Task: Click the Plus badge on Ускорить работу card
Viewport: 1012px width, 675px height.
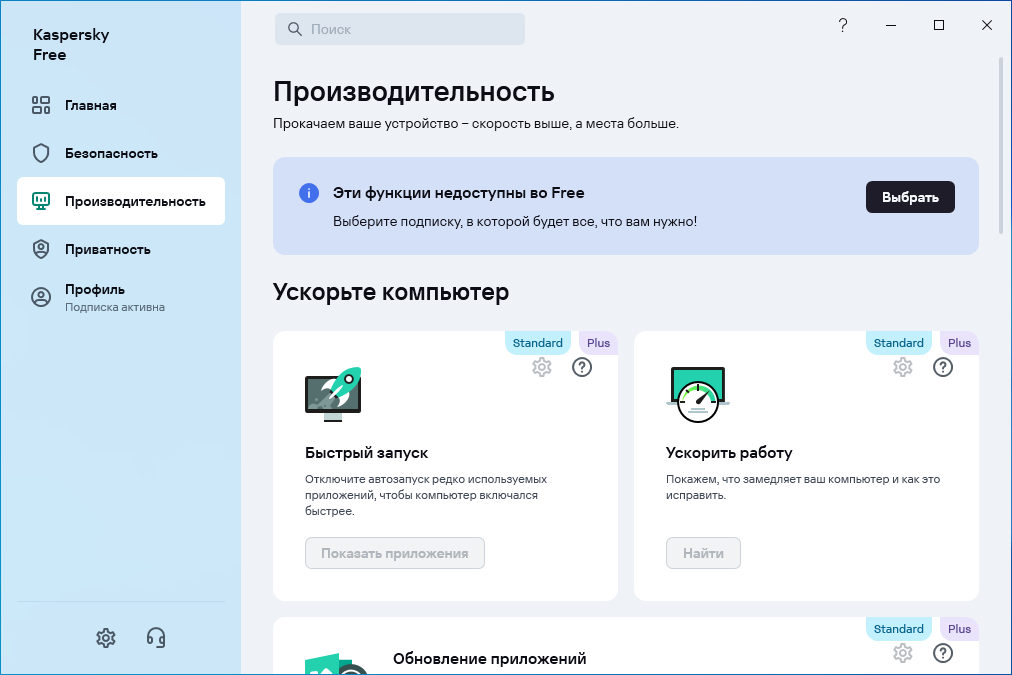Action: tap(959, 343)
